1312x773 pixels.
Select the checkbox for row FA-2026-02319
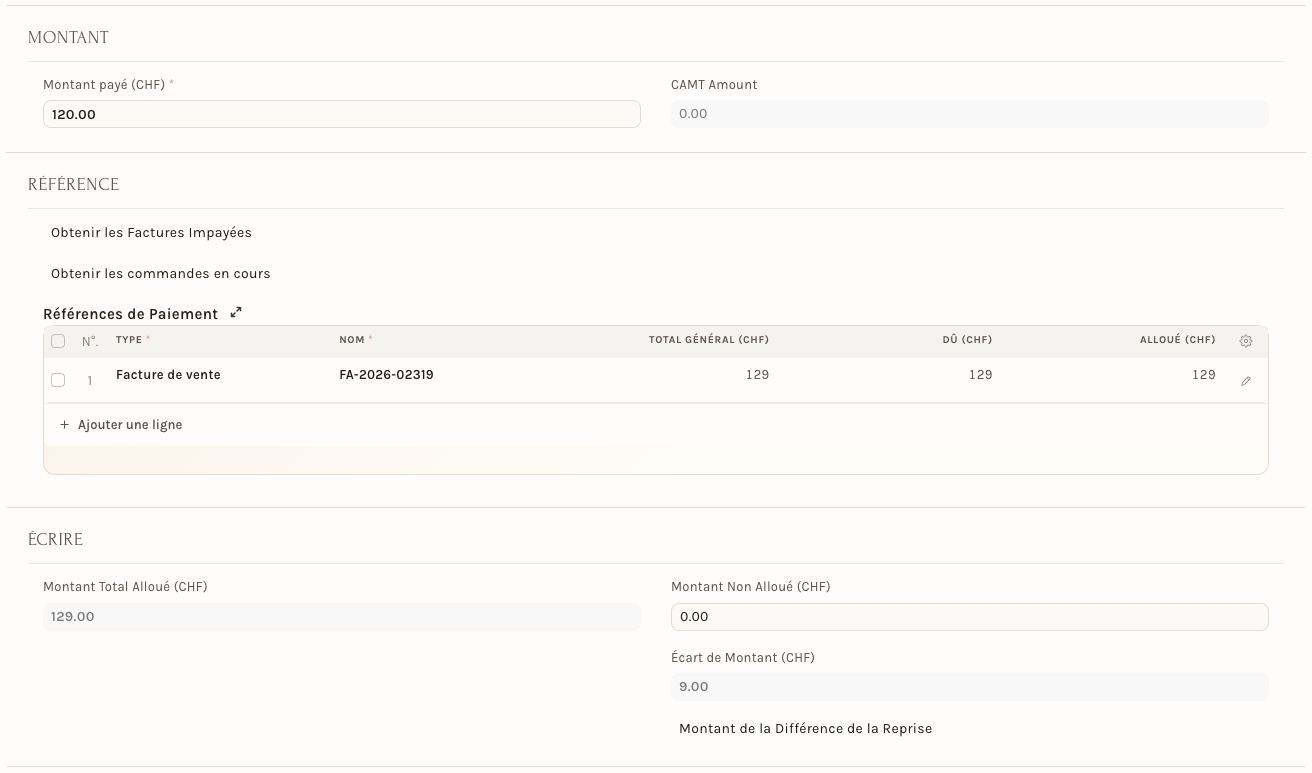coord(58,380)
